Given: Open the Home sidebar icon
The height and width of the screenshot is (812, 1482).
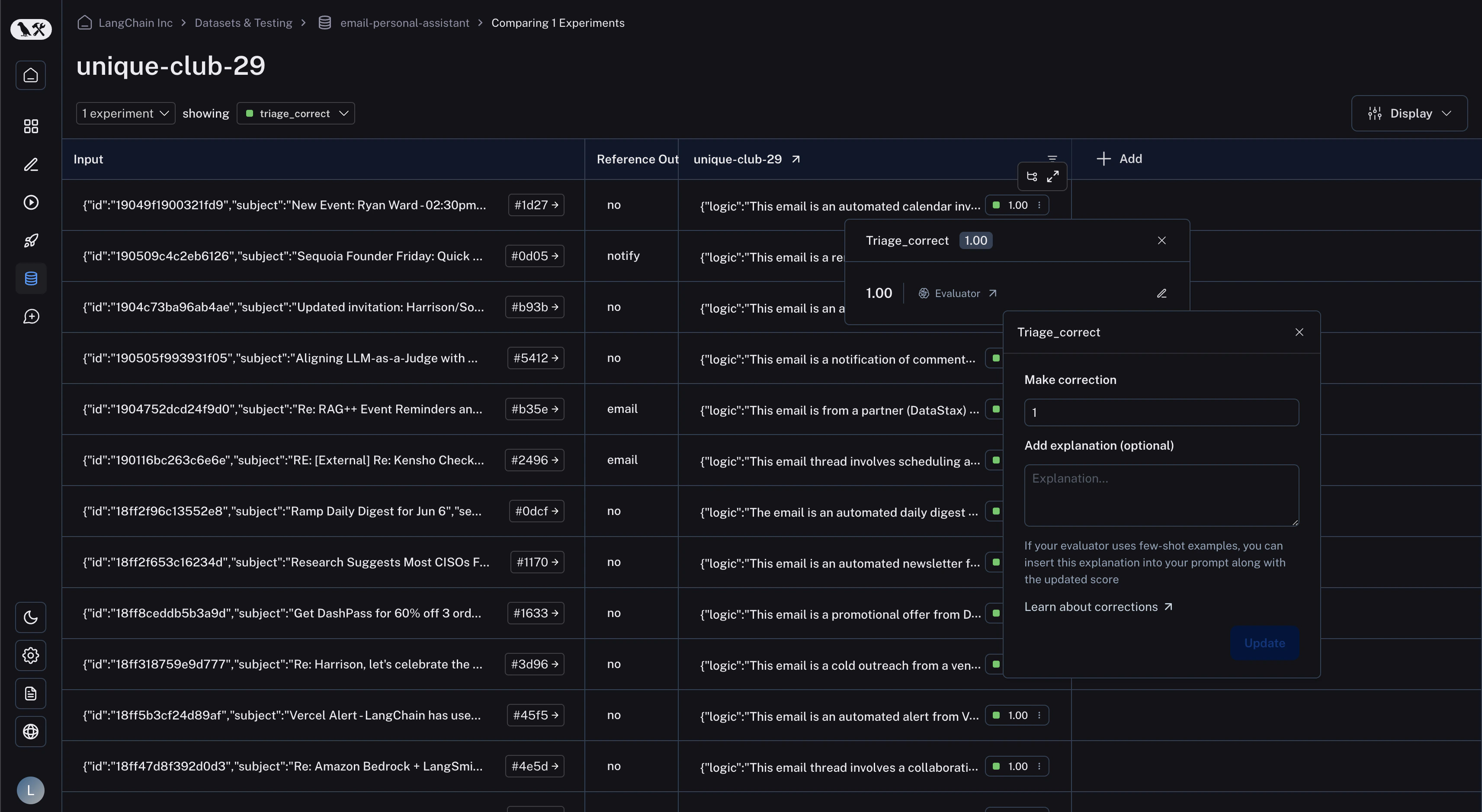Looking at the screenshot, I should point(30,75).
